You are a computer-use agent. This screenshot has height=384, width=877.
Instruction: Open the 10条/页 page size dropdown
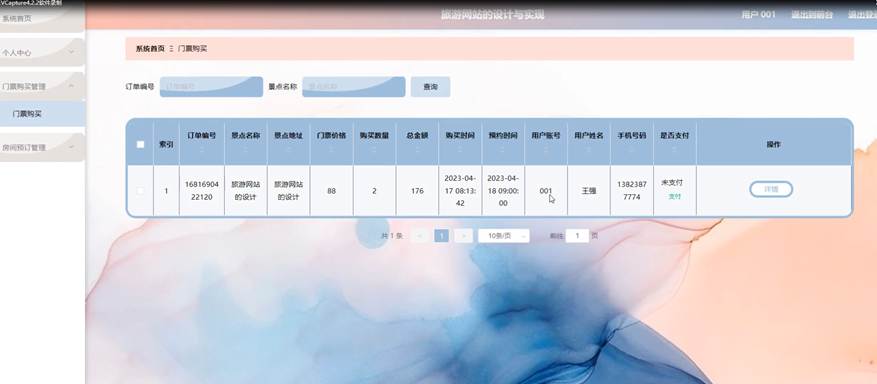click(503, 236)
